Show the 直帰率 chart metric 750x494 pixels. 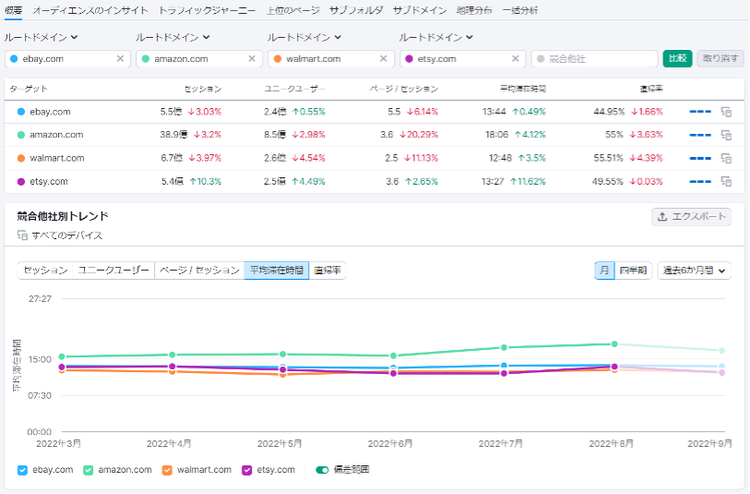327,270
